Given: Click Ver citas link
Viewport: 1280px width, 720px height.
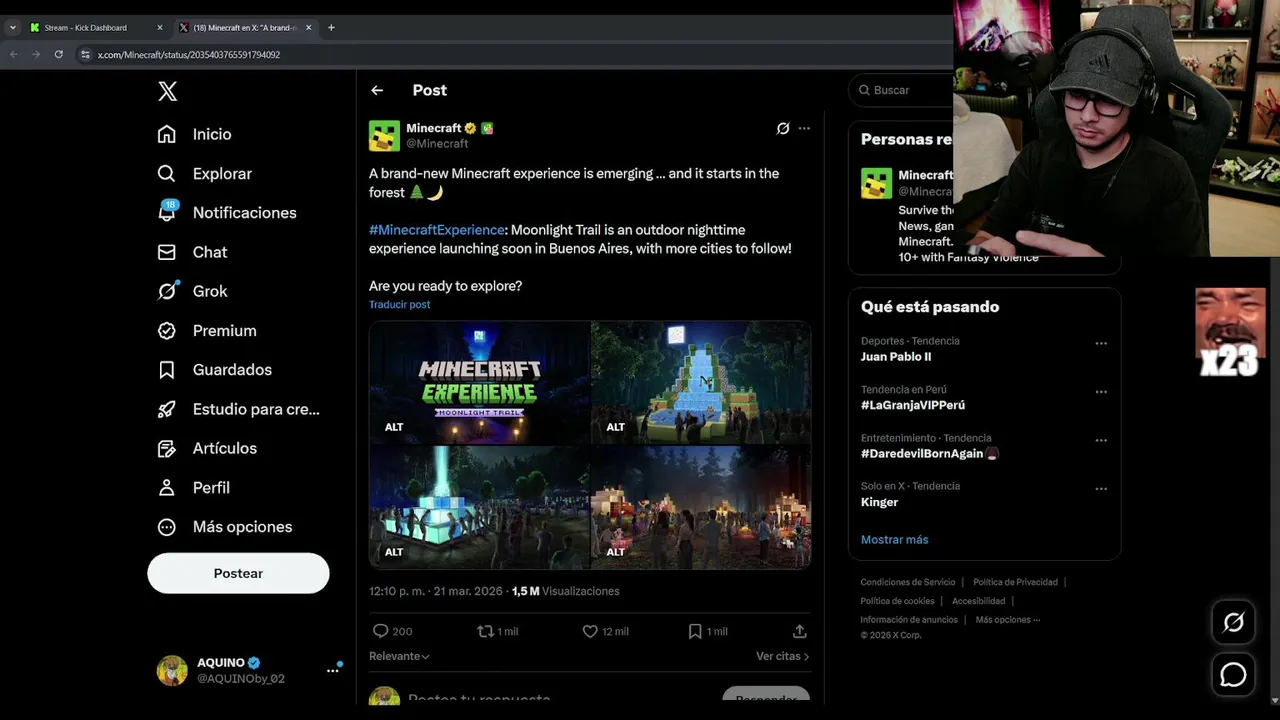Looking at the screenshot, I should (782, 656).
